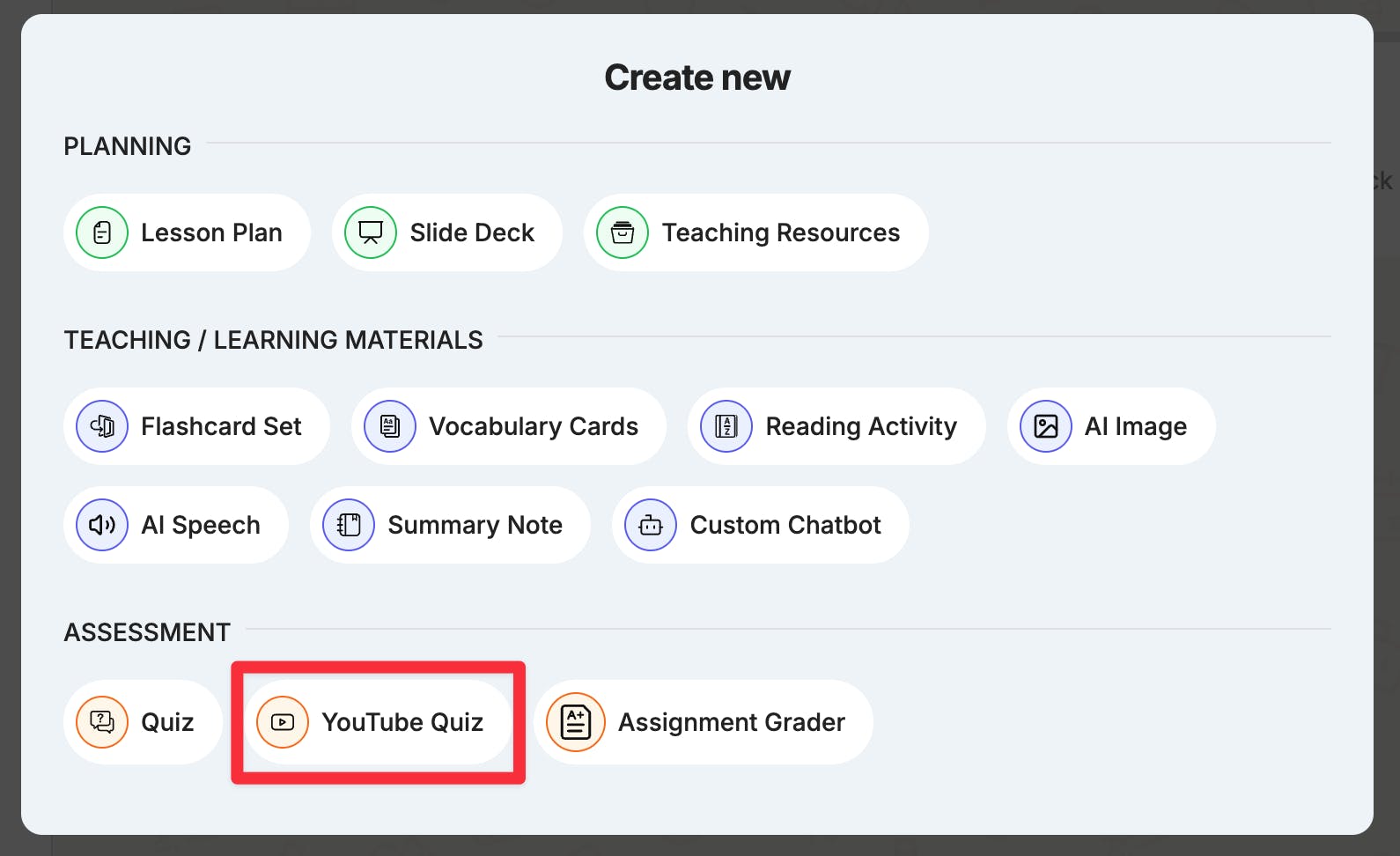Click the Custom Chatbot robot icon
1400x856 pixels.
click(651, 525)
